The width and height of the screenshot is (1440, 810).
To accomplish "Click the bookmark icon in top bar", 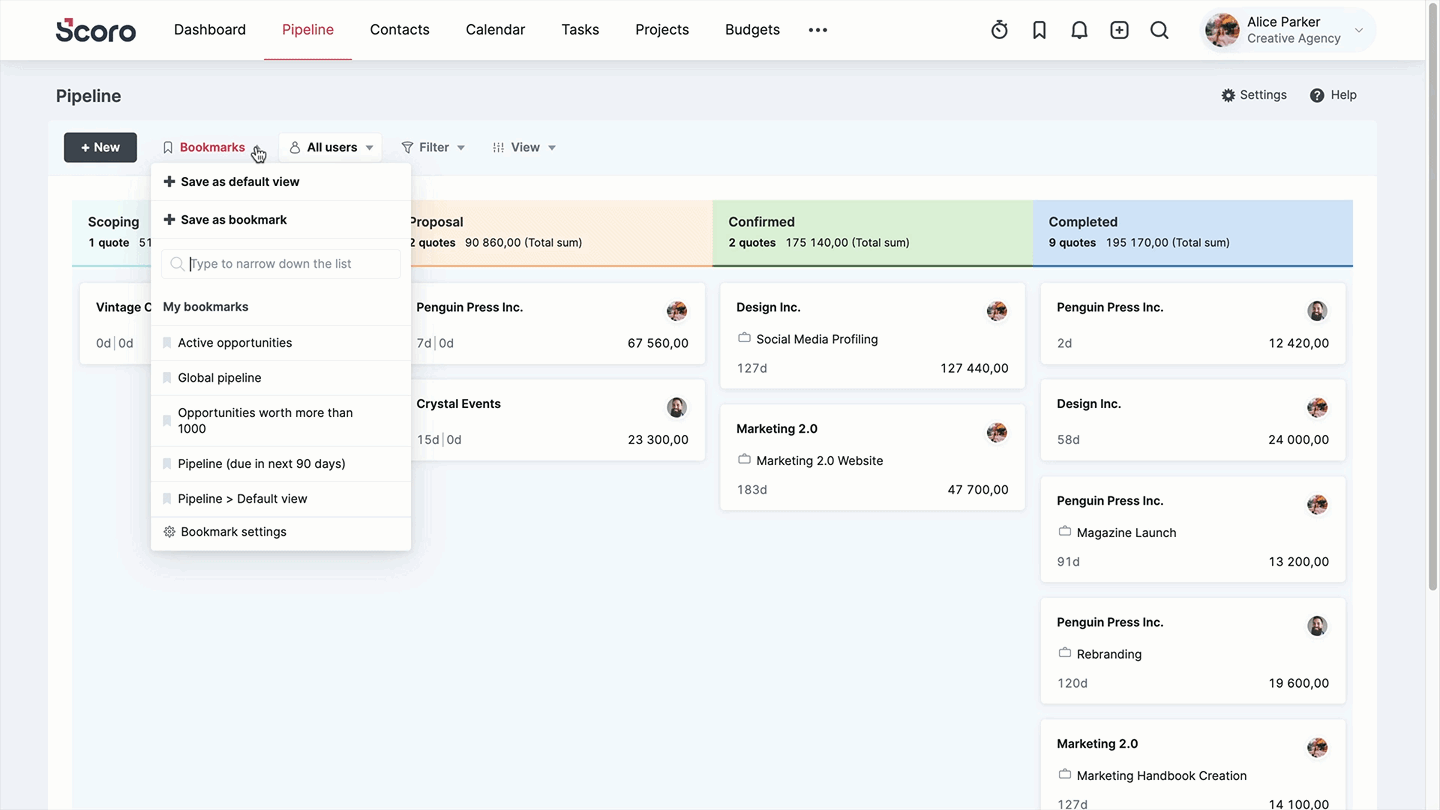I will [1039, 30].
